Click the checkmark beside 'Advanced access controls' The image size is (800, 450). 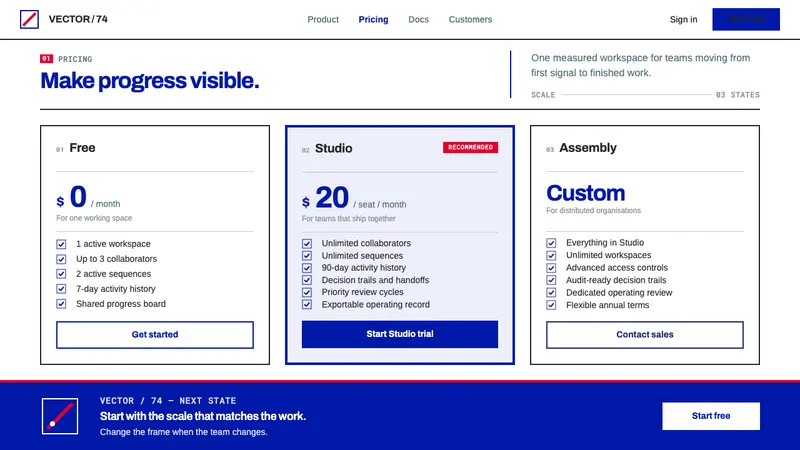click(x=551, y=268)
